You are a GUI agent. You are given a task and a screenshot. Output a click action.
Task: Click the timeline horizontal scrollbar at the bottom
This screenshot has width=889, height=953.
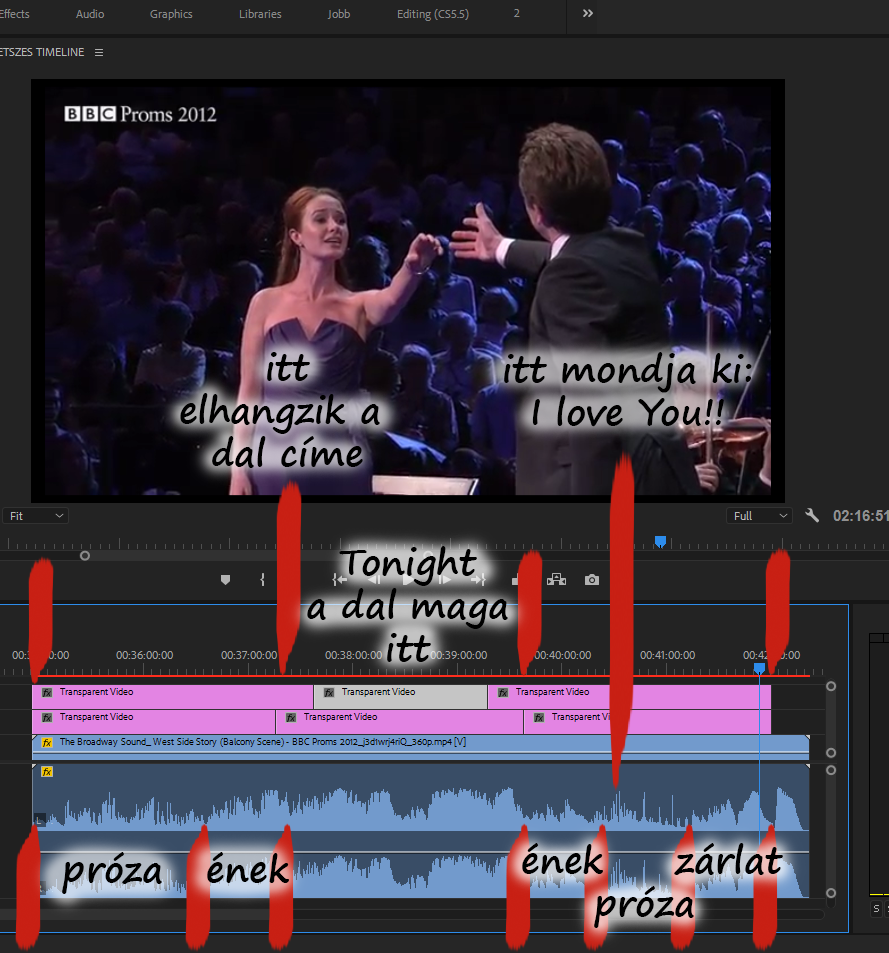pos(413,915)
